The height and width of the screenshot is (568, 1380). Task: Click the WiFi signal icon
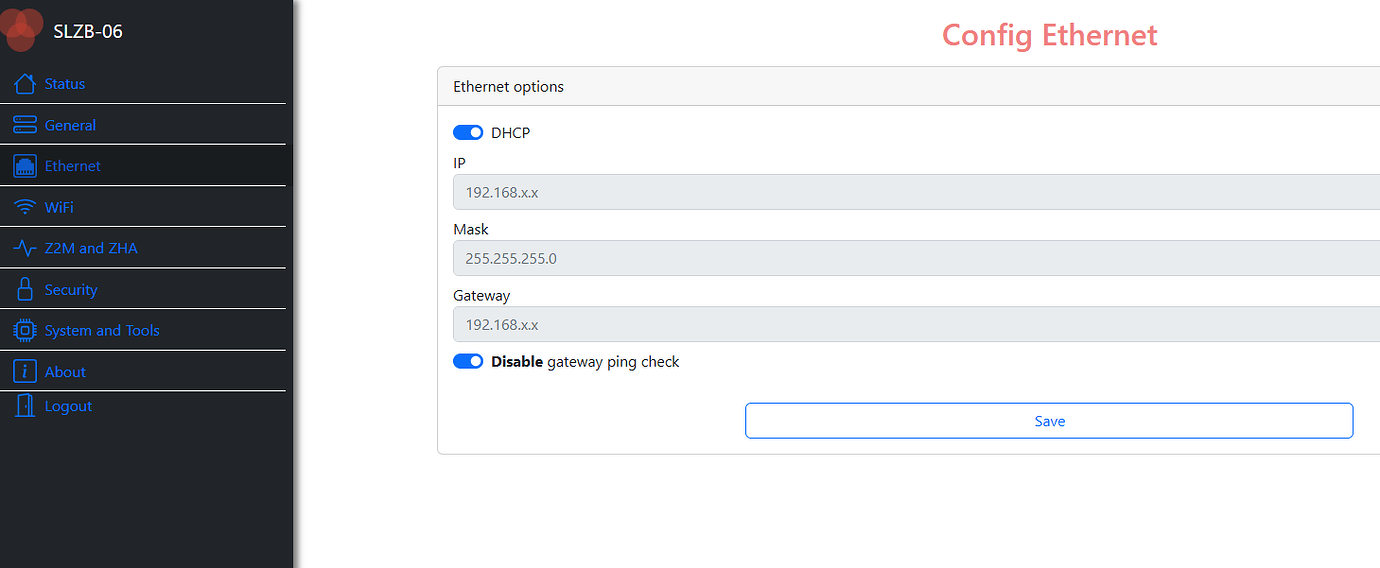click(25, 207)
